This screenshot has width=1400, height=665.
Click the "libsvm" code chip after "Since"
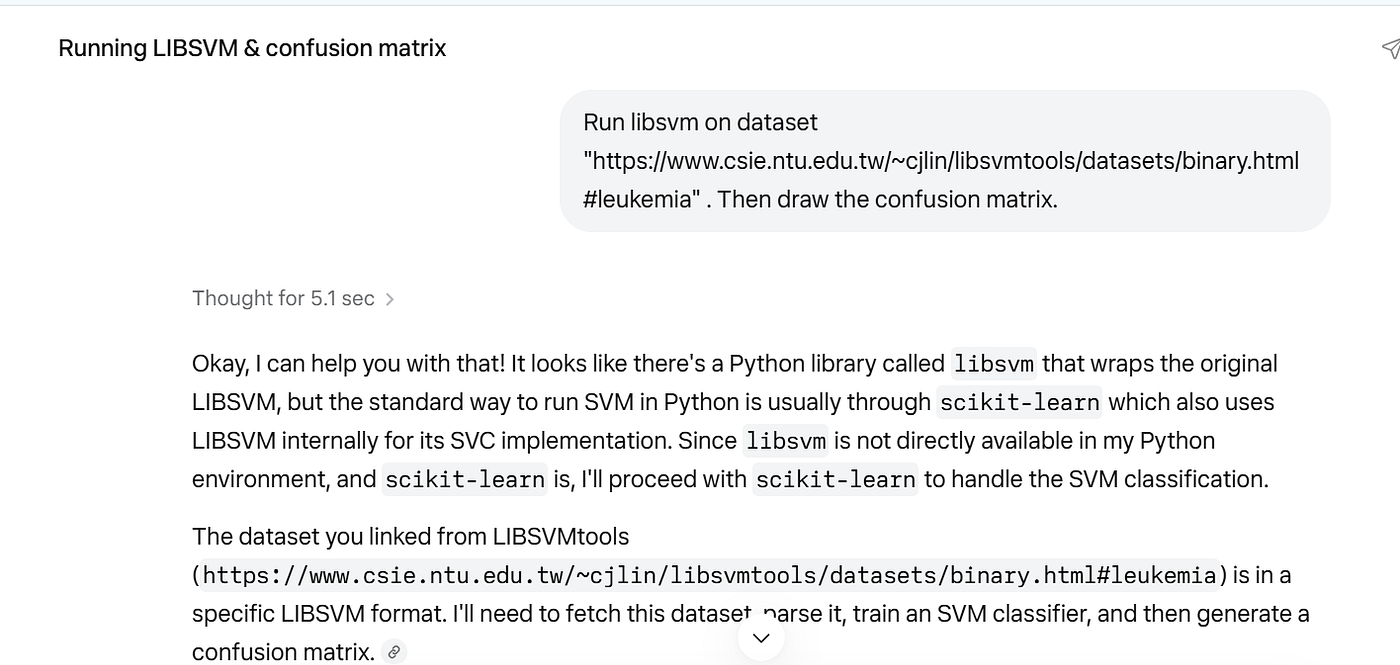click(x=785, y=441)
